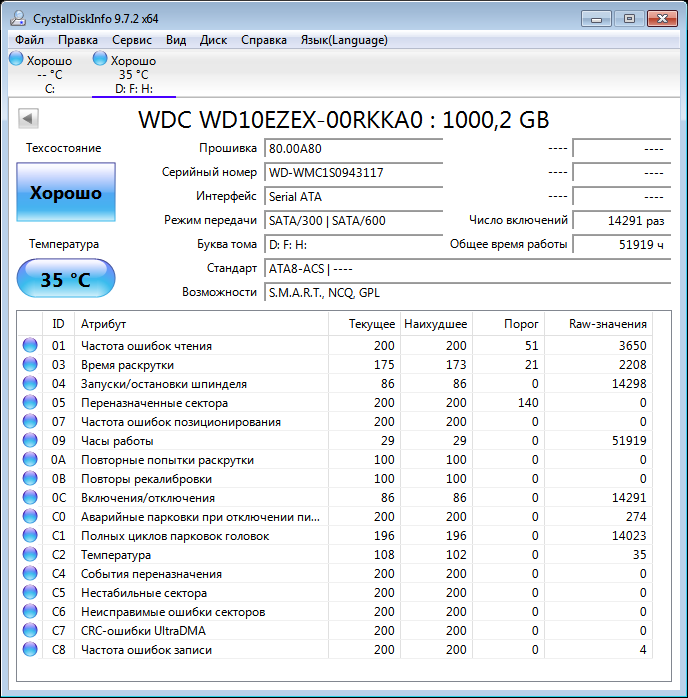Click status orb next to power-on hours row 09

pyautogui.click(x=29, y=441)
